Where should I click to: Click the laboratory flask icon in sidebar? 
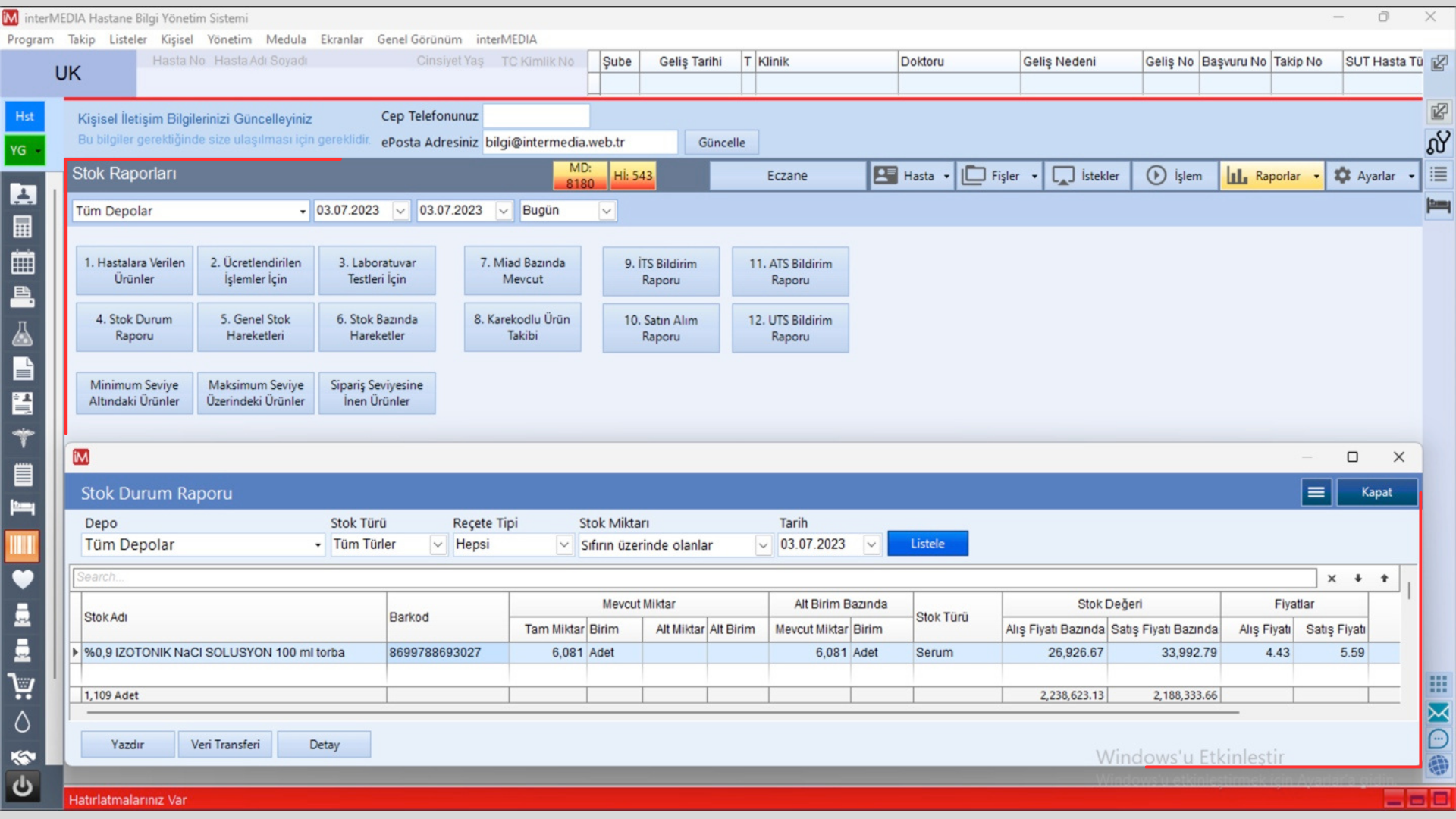point(22,334)
